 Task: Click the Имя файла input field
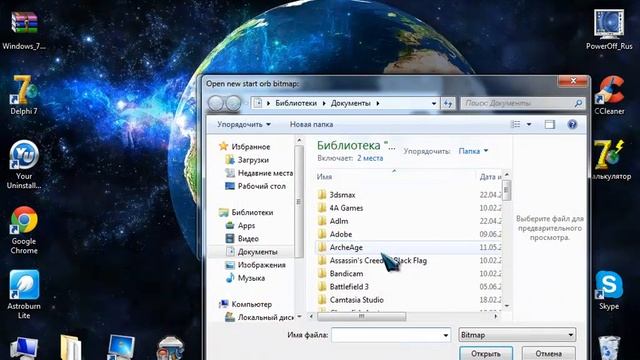click(391, 335)
